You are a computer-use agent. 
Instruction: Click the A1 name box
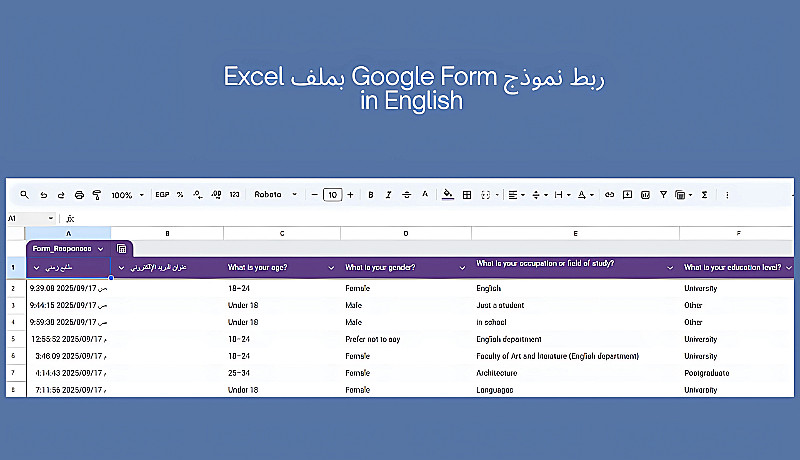[x=26, y=218]
